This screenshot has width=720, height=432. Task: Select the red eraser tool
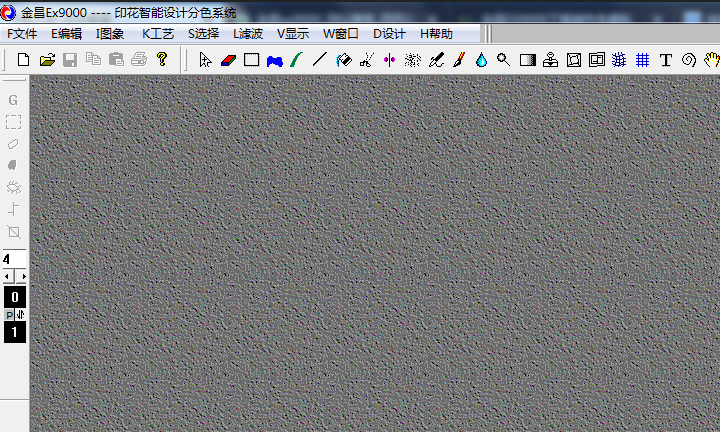[228, 60]
